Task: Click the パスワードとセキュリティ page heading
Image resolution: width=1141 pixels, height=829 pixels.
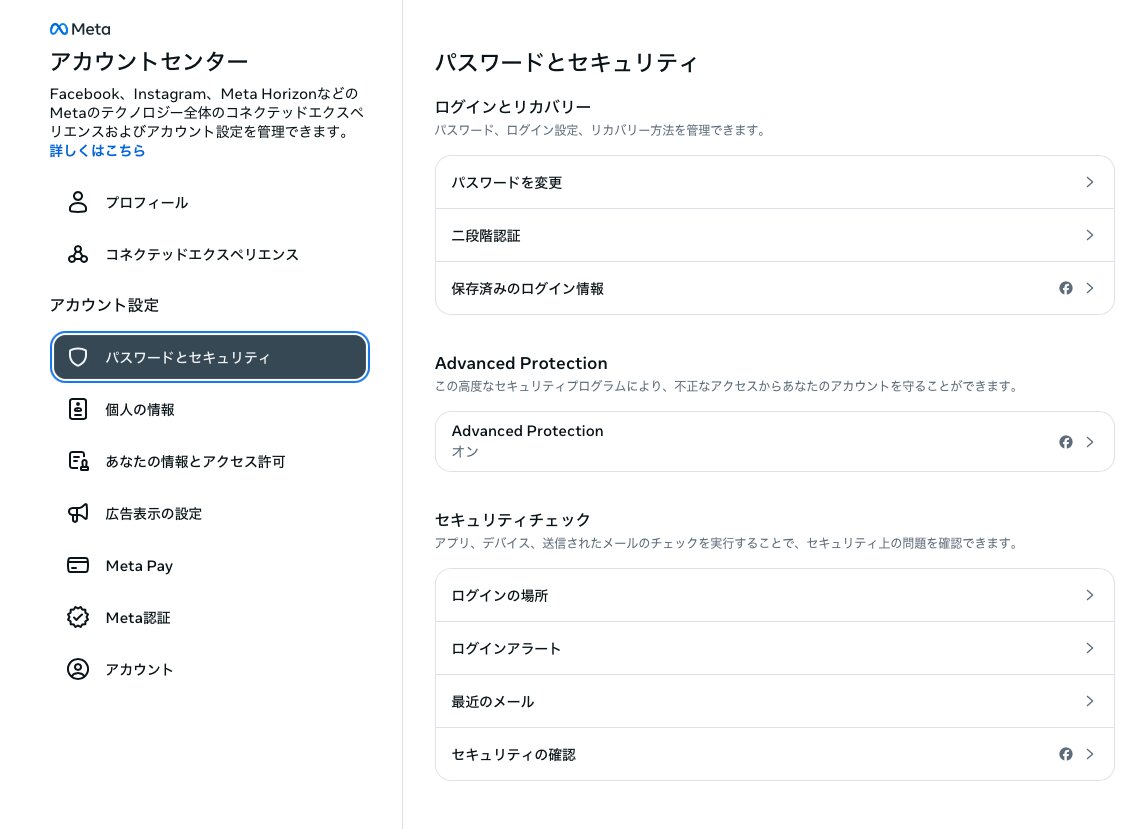Action: (566, 63)
